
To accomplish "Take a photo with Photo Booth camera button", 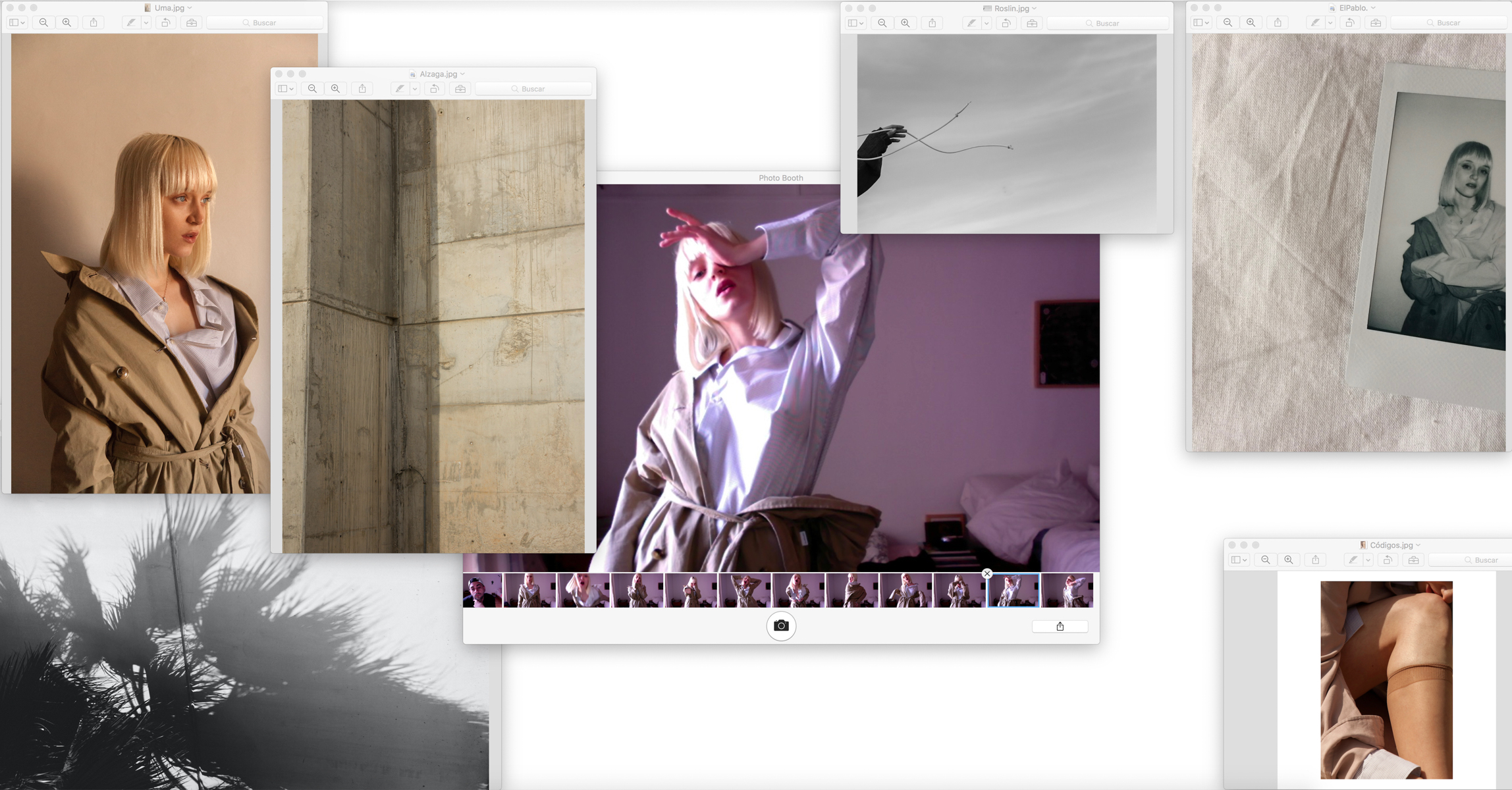I will pyautogui.click(x=781, y=625).
